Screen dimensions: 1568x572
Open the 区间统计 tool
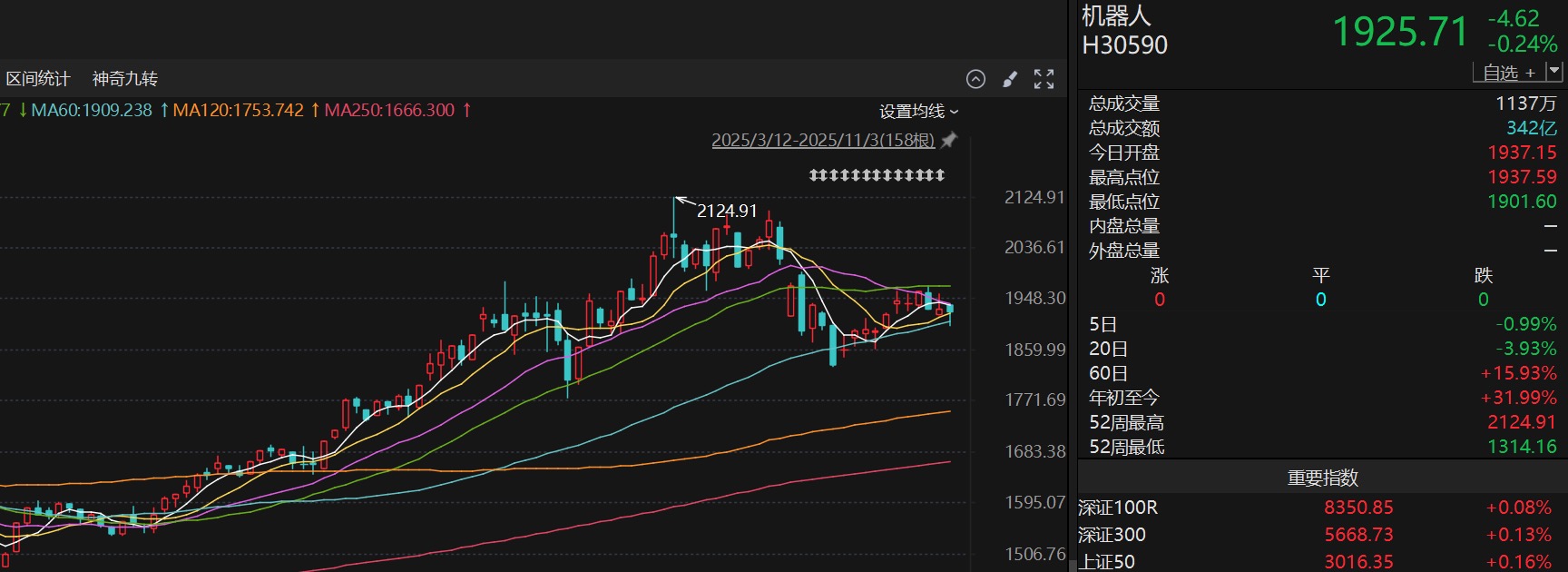tap(38, 79)
